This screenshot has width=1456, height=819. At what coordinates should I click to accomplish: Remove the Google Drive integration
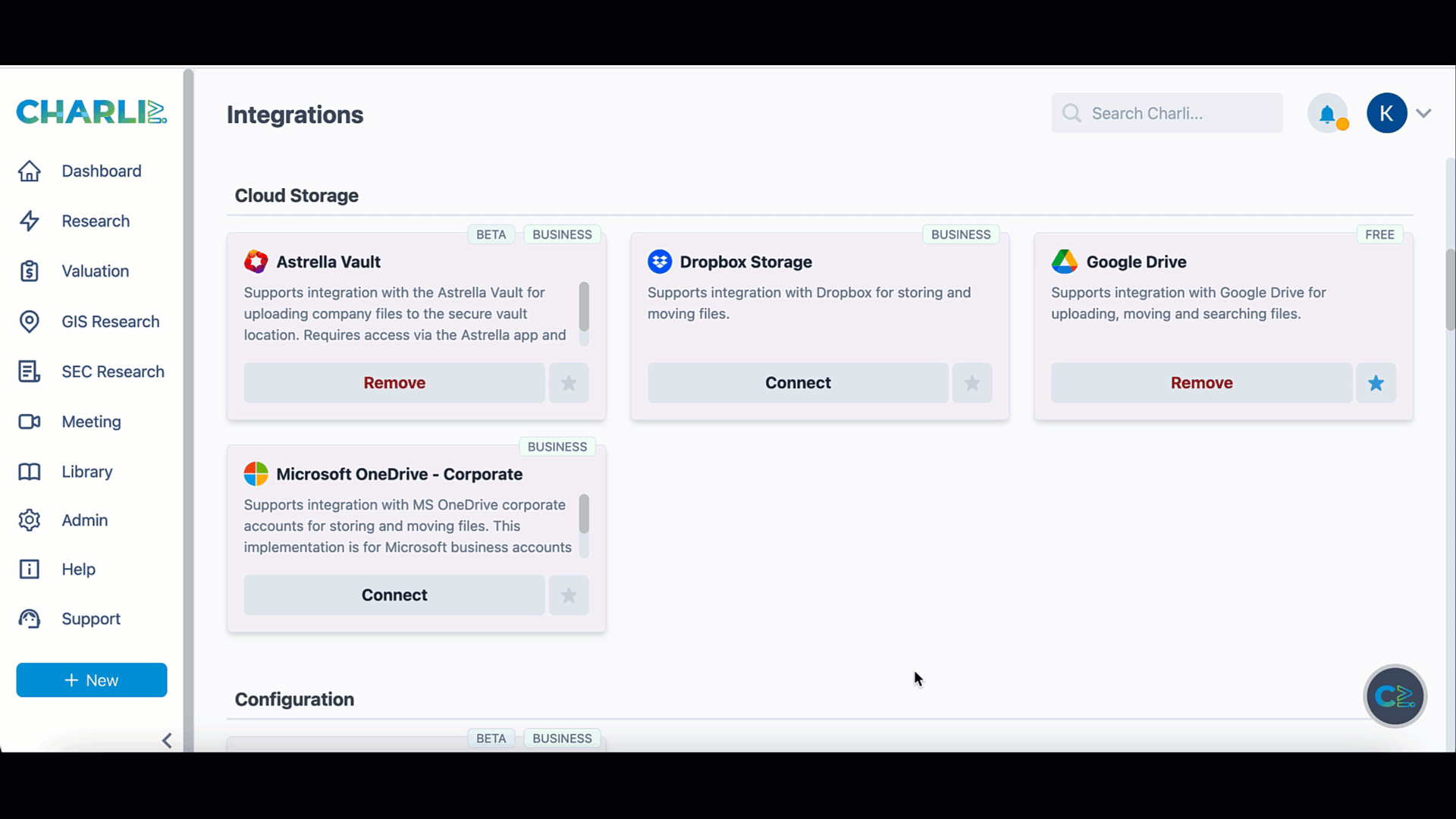click(x=1201, y=383)
